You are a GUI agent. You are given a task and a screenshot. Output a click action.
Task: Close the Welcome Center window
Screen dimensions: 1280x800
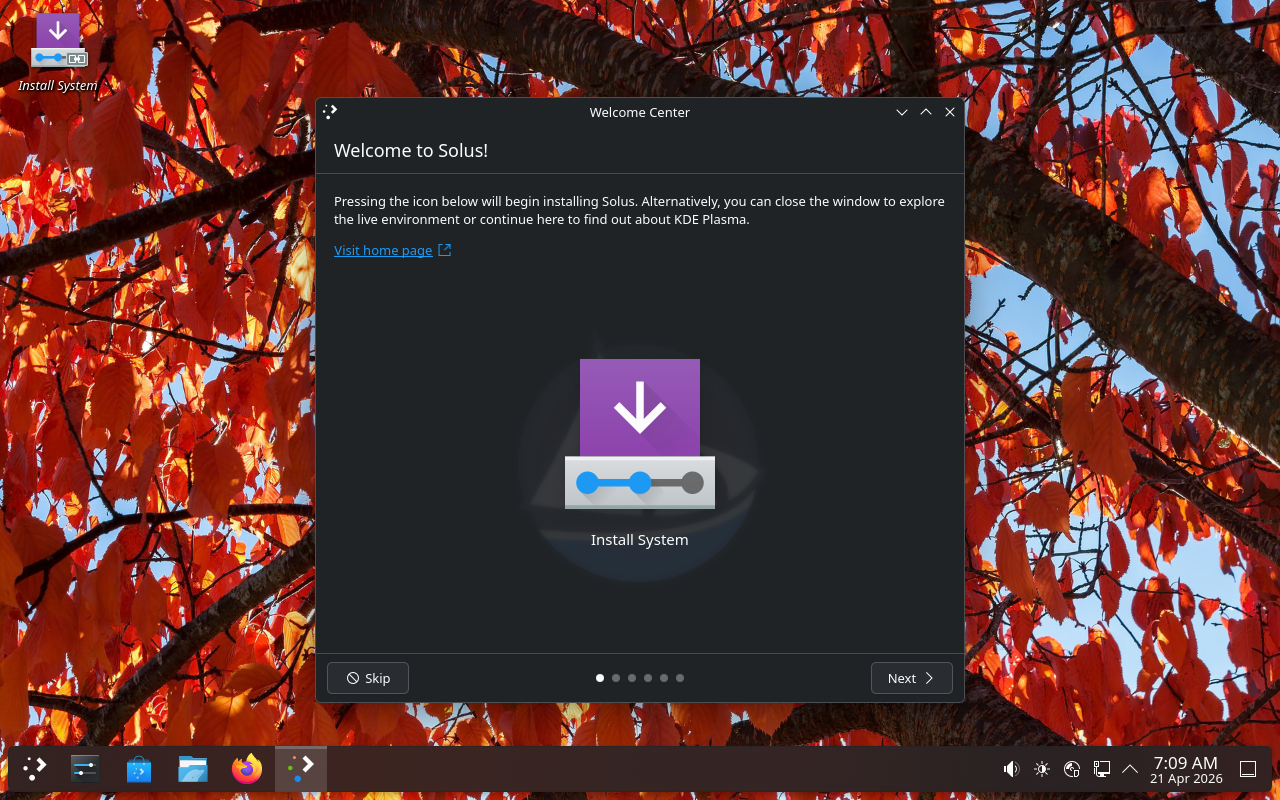coord(950,112)
